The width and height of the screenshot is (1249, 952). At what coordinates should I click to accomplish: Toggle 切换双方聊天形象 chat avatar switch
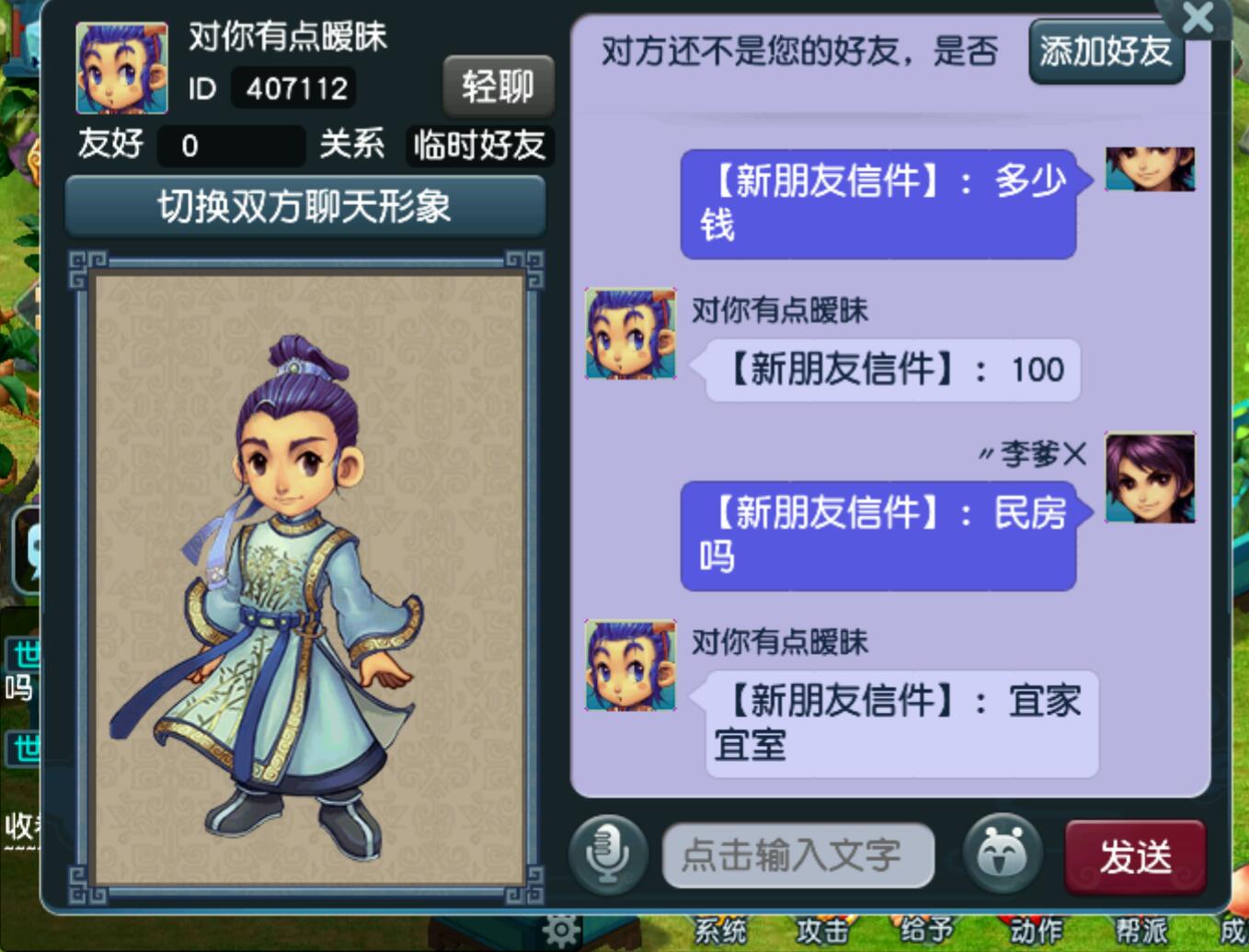point(304,206)
